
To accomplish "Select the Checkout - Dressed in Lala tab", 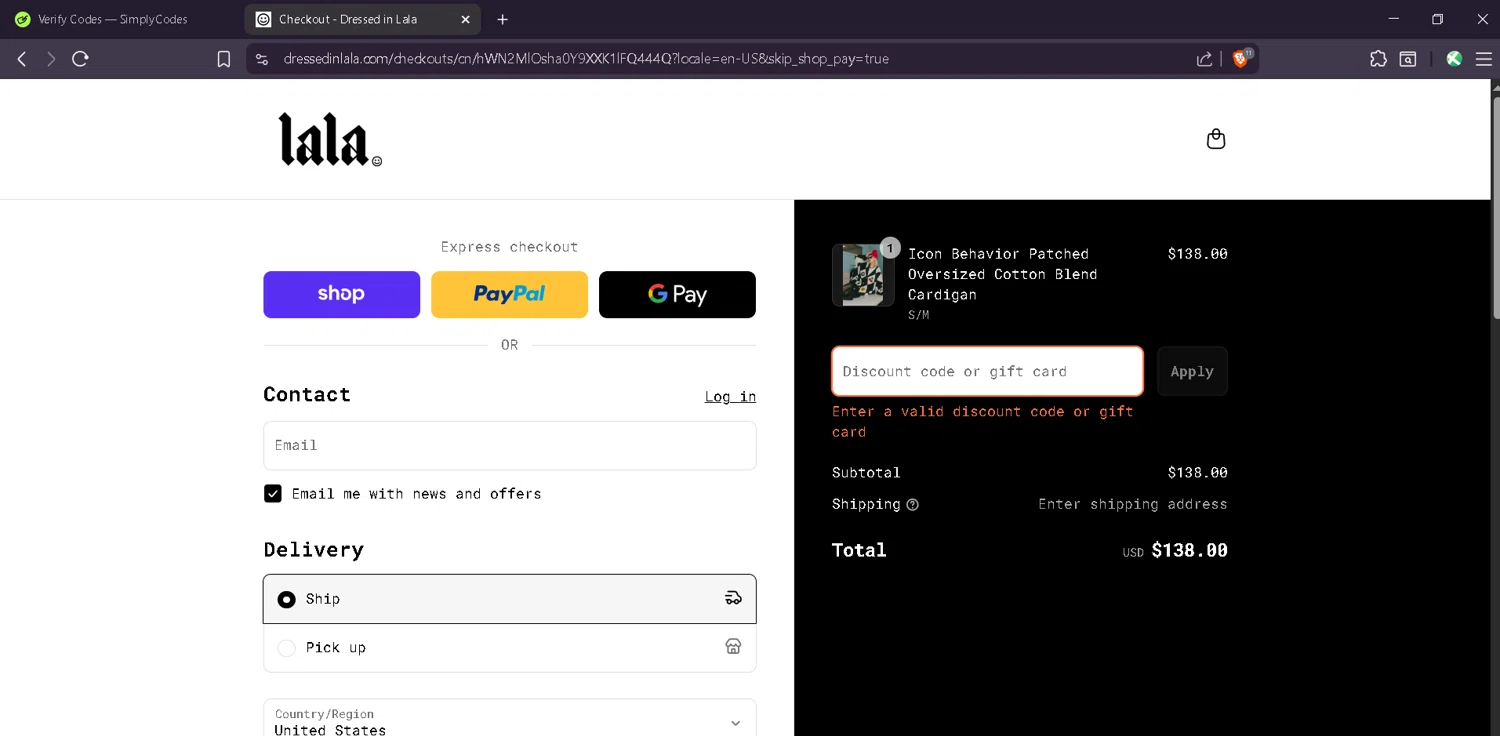I will click(x=361, y=19).
